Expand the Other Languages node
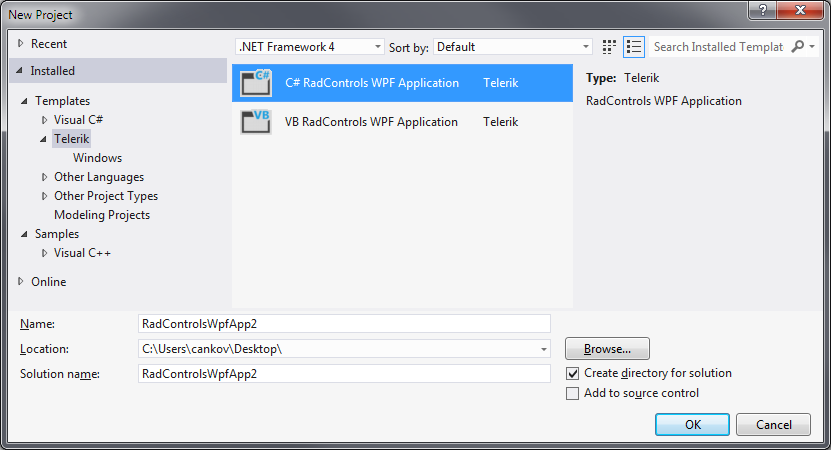 (x=44, y=177)
